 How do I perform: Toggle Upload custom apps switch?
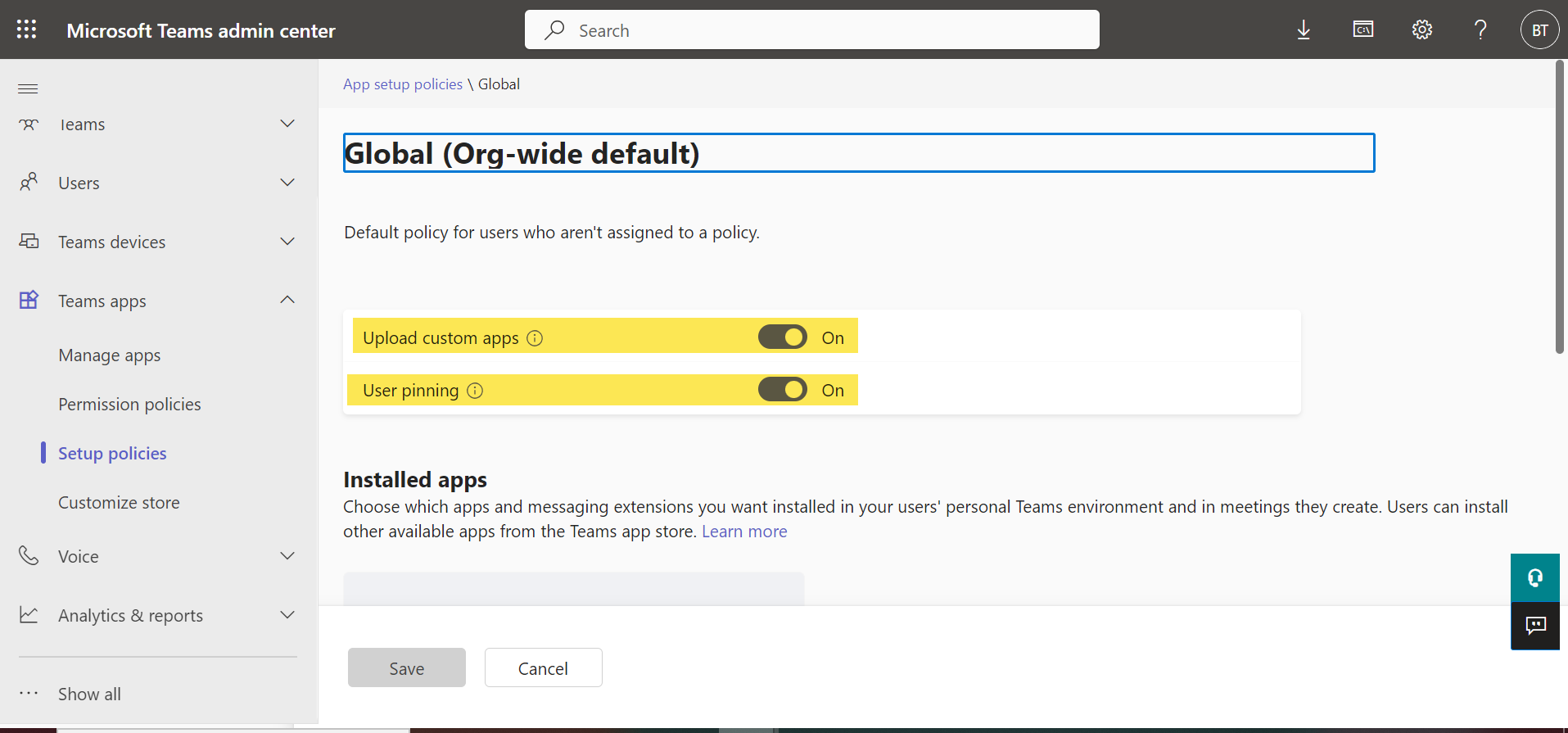[783, 337]
